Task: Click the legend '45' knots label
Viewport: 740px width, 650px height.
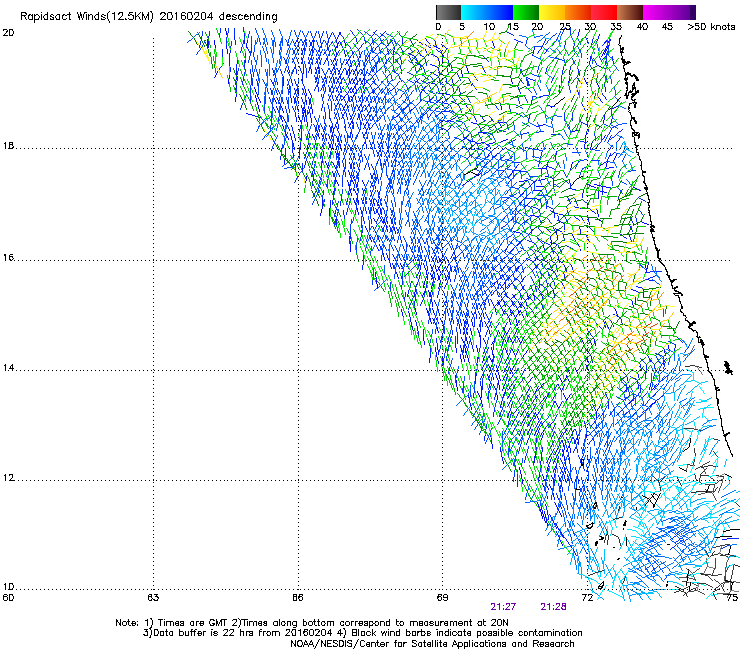Action: point(667,26)
